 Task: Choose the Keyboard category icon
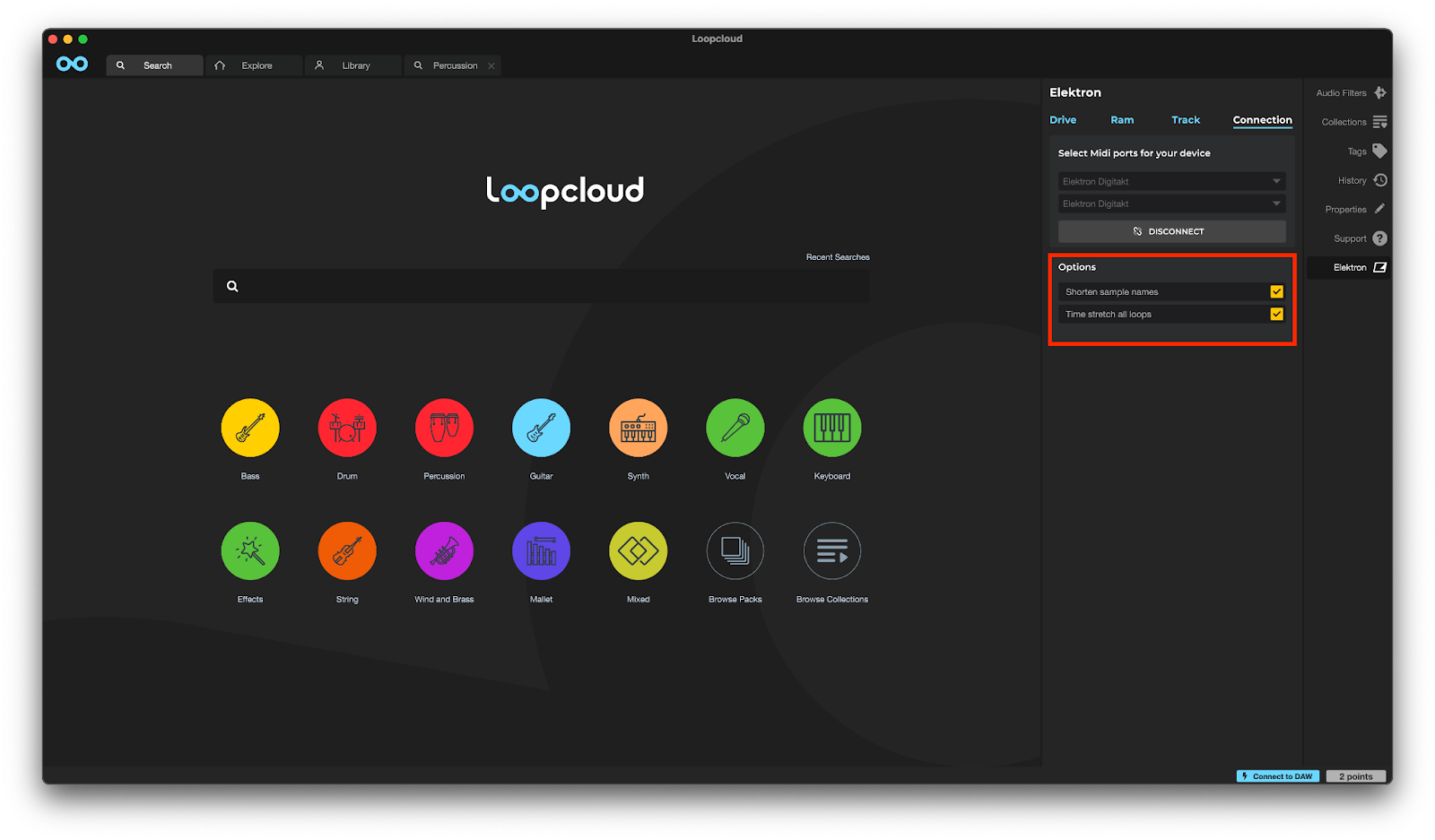coord(832,428)
